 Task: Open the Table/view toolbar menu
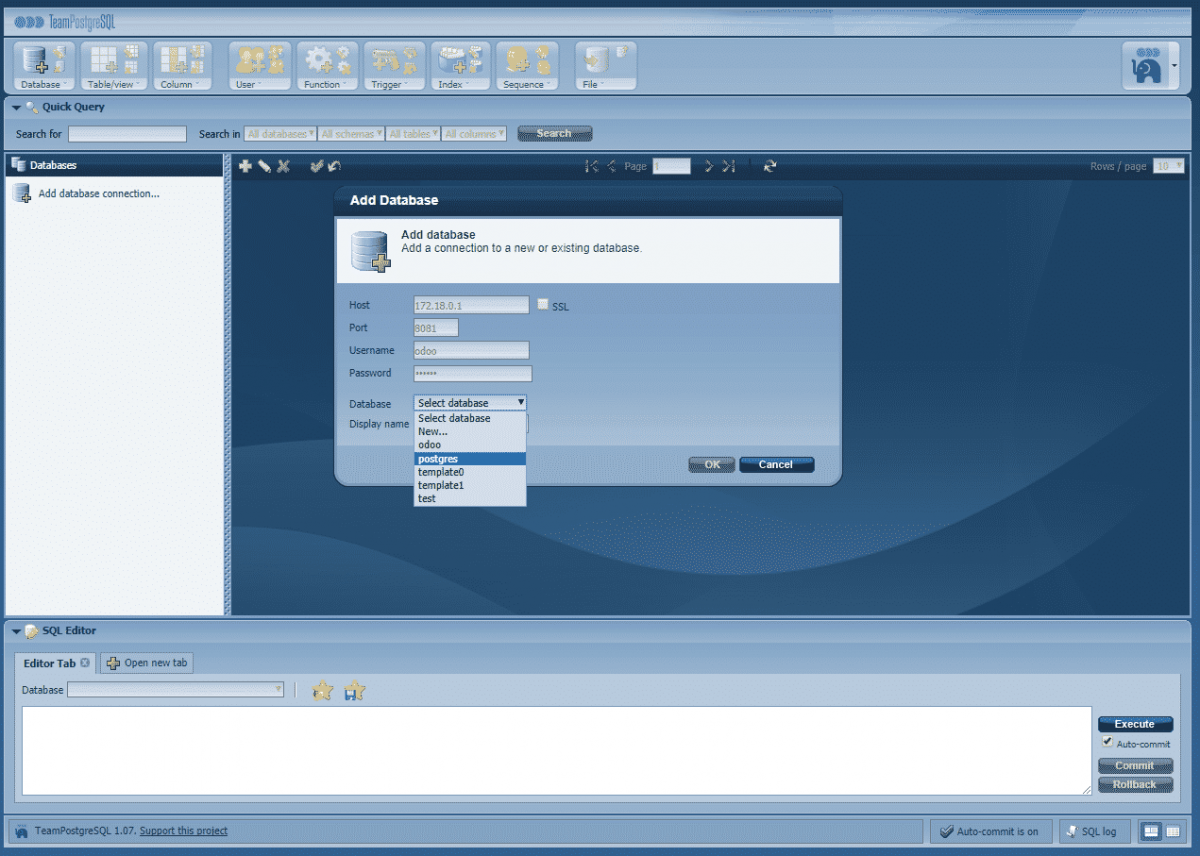point(114,66)
